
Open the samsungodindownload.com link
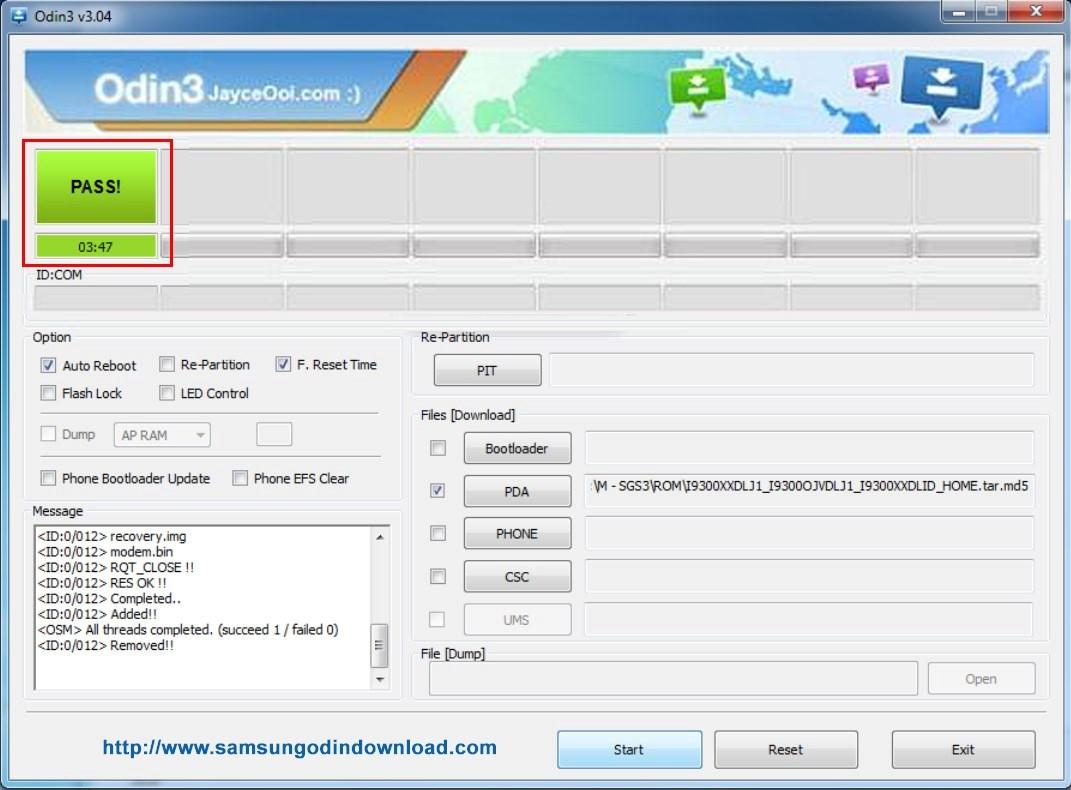tap(299, 747)
